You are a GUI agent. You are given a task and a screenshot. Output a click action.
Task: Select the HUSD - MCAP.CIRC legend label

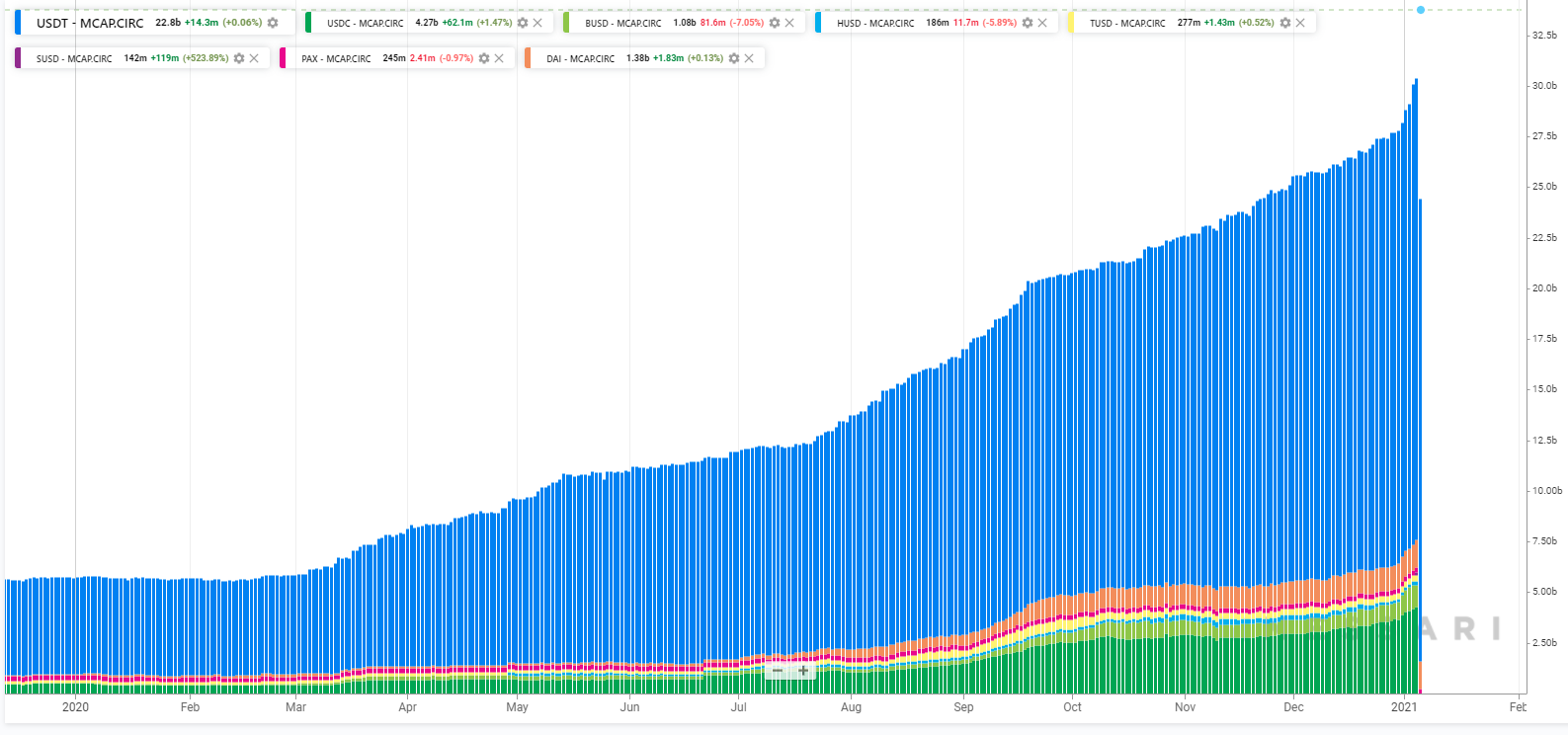pyautogui.click(x=875, y=23)
